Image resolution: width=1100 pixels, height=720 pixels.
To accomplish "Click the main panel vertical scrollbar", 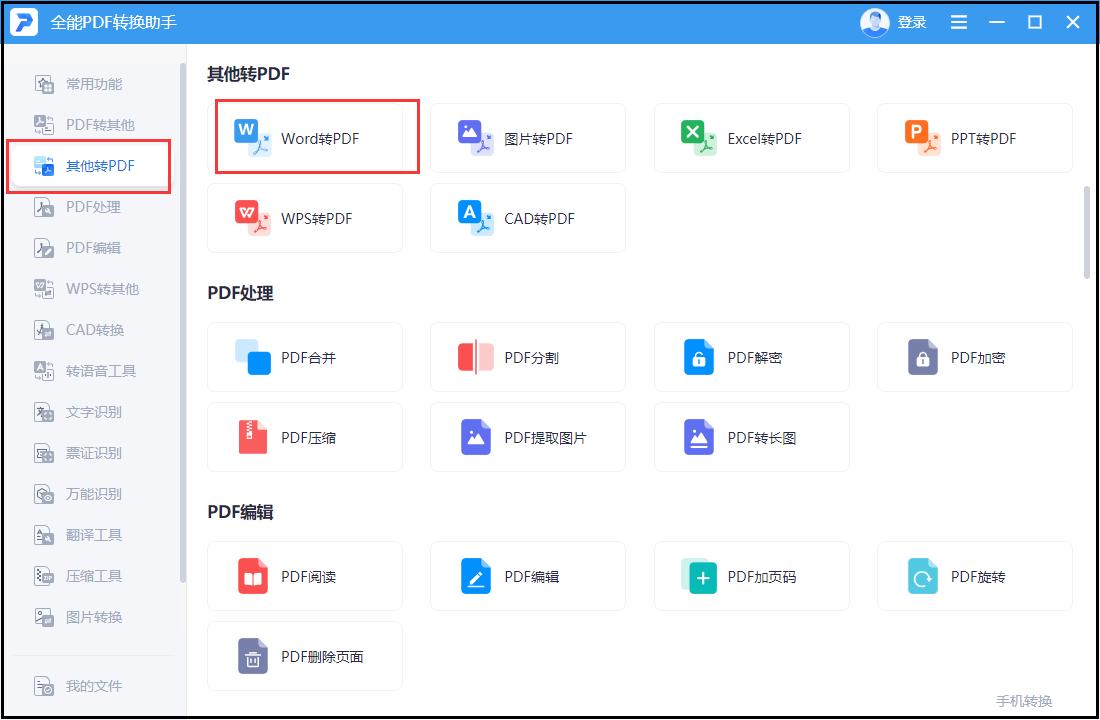I will 1087,232.
